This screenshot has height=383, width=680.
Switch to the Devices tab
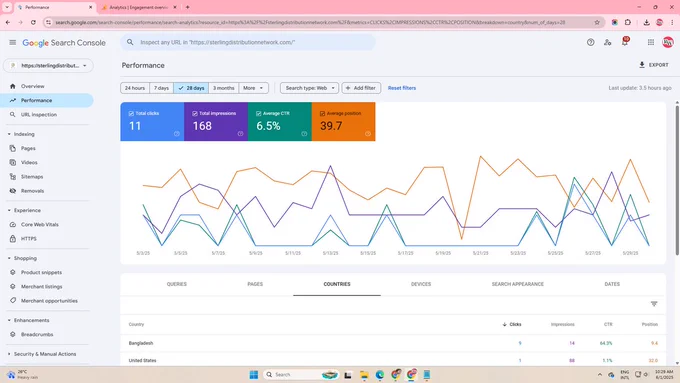[x=421, y=284]
